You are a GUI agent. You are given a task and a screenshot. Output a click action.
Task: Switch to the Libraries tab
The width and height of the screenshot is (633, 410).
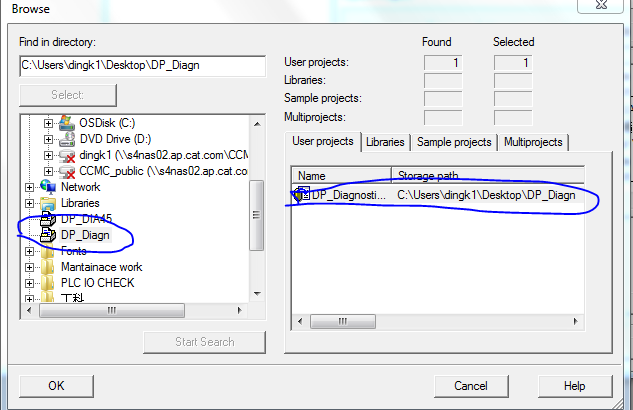[385, 142]
